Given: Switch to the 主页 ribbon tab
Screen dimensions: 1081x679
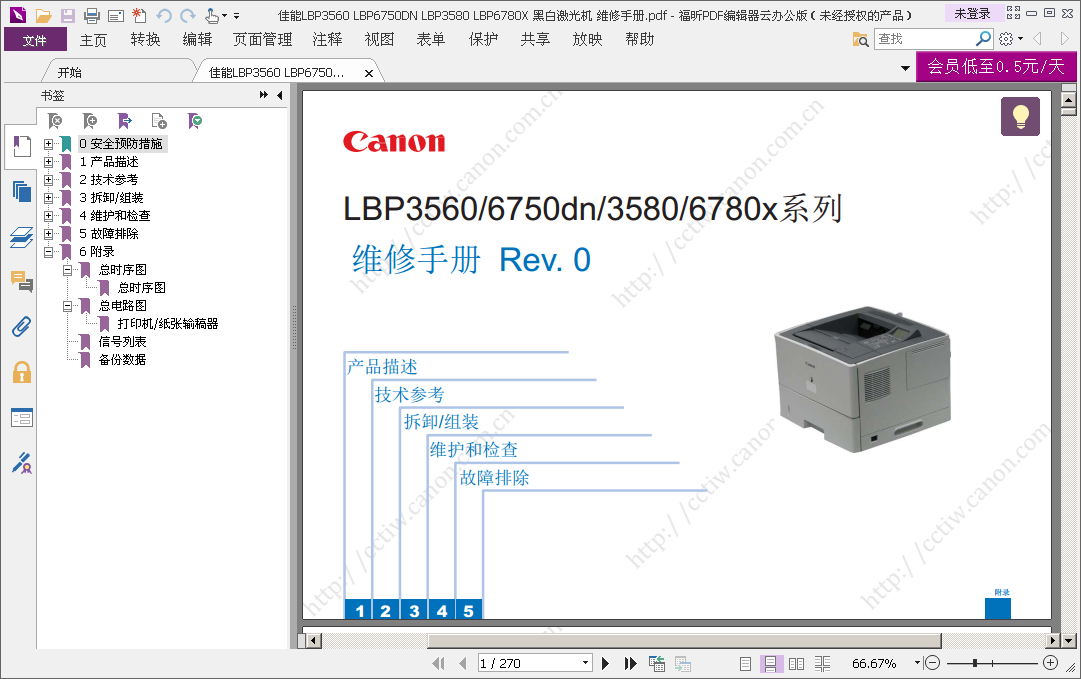Looking at the screenshot, I should click(93, 40).
